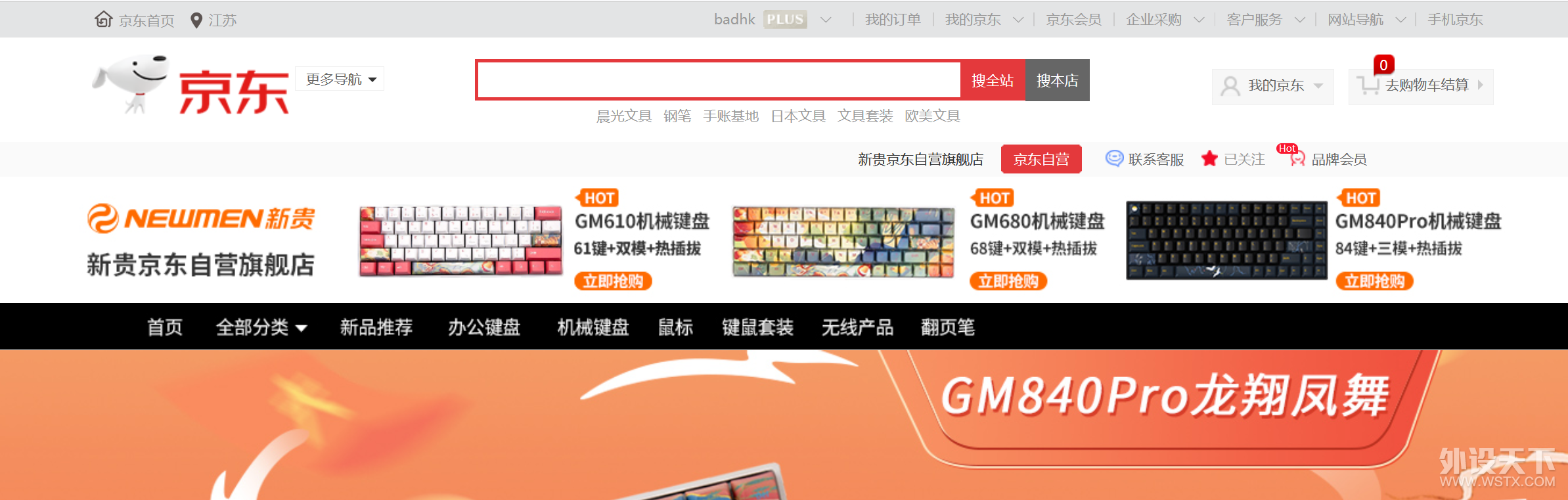This screenshot has height=500, width=1568.
Task: Expand the 网站导航 dropdown
Action: click(1400, 20)
